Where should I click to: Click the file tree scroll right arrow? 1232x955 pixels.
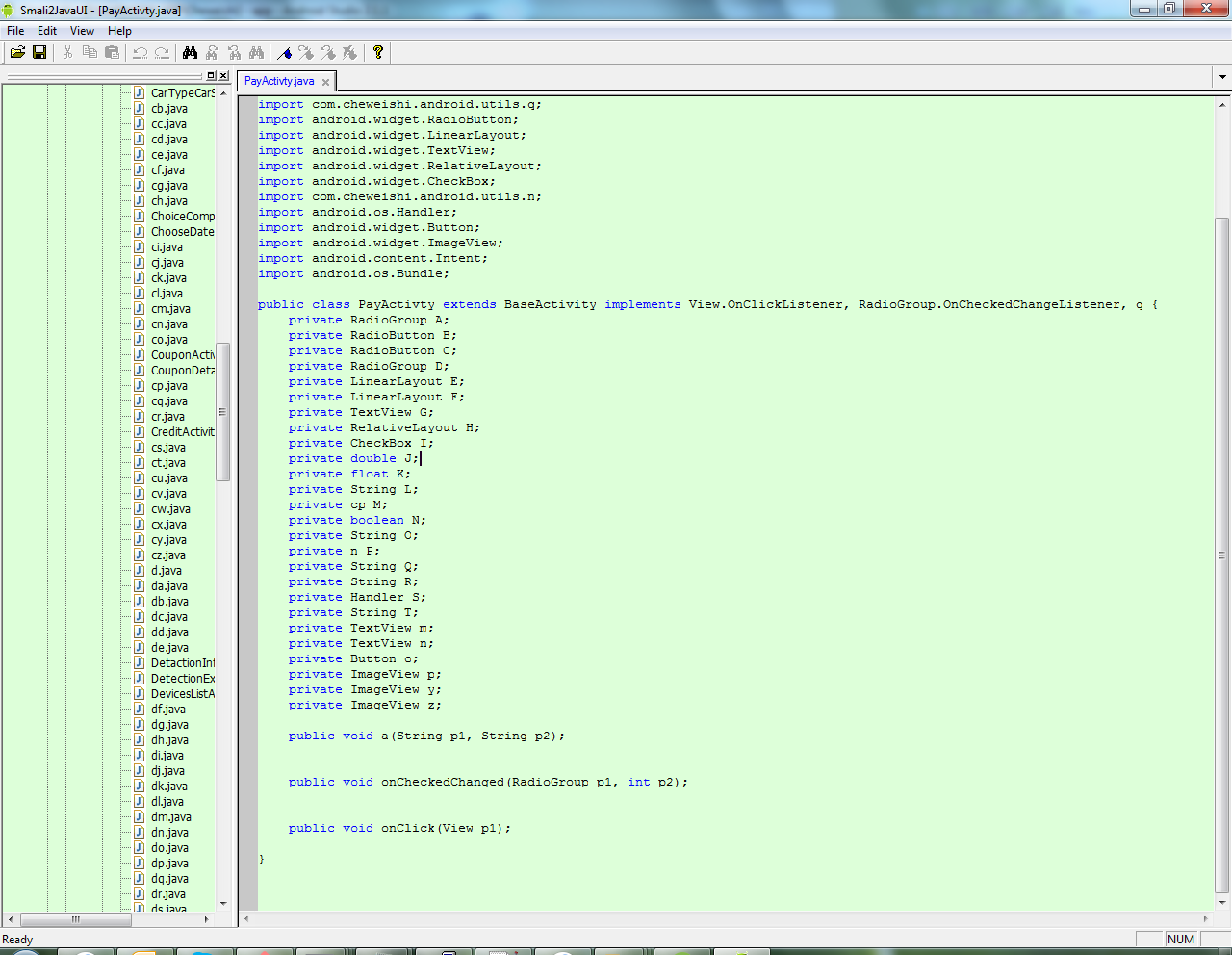tap(207, 919)
